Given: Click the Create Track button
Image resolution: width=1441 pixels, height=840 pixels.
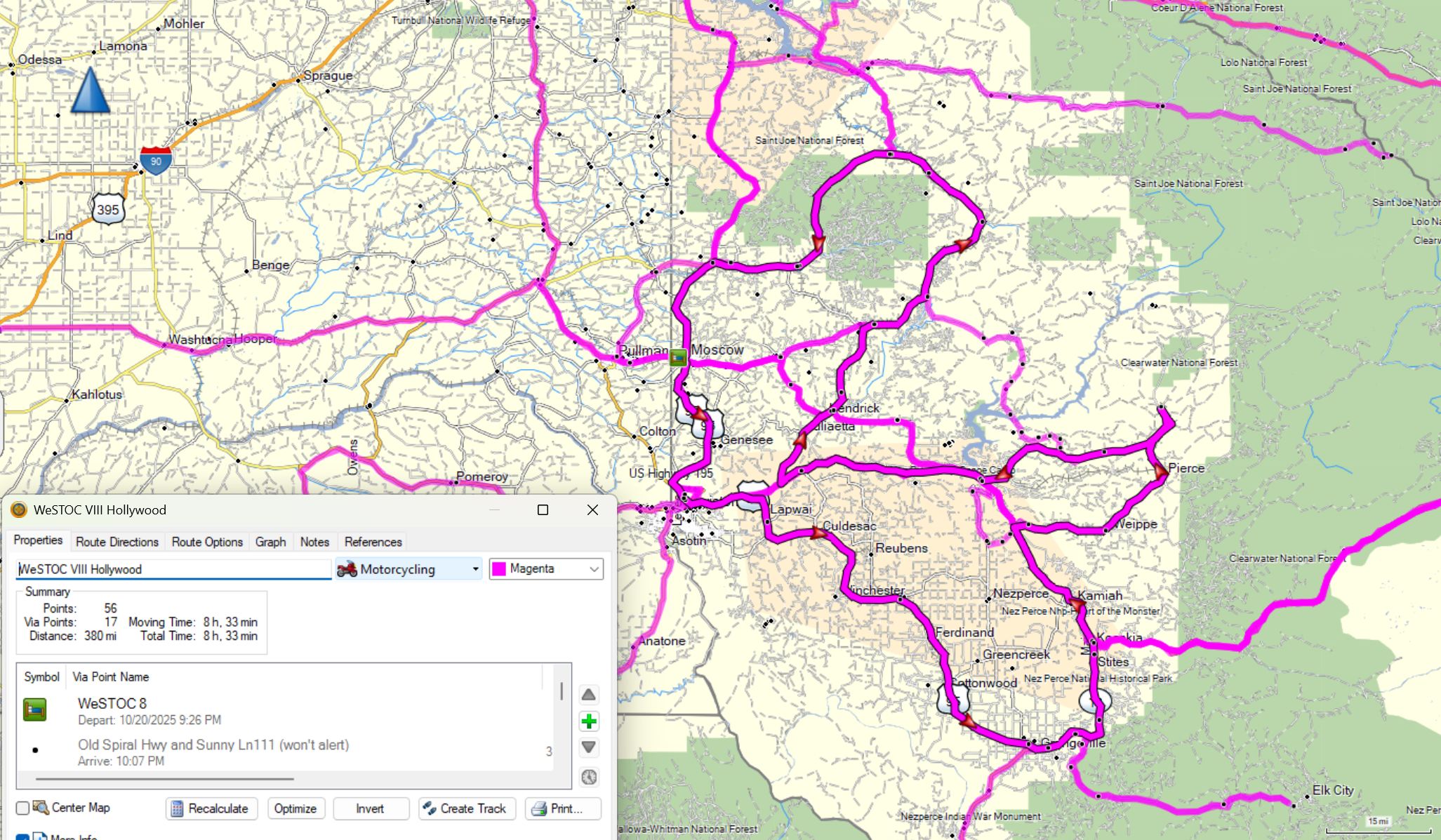Looking at the screenshot, I should click(x=466, y=808).
